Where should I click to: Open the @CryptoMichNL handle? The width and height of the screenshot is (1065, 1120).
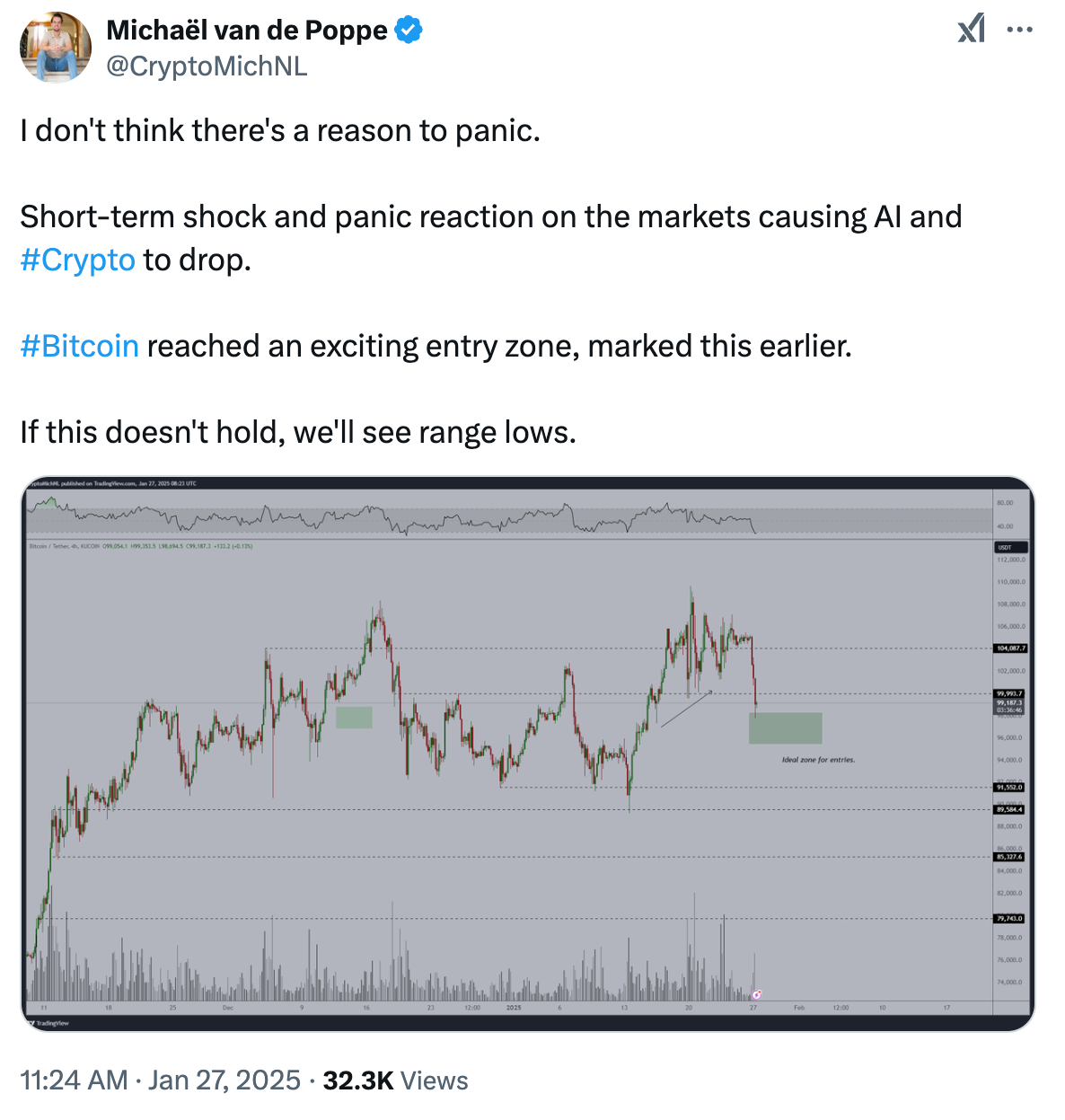click(x=207, y=66)
